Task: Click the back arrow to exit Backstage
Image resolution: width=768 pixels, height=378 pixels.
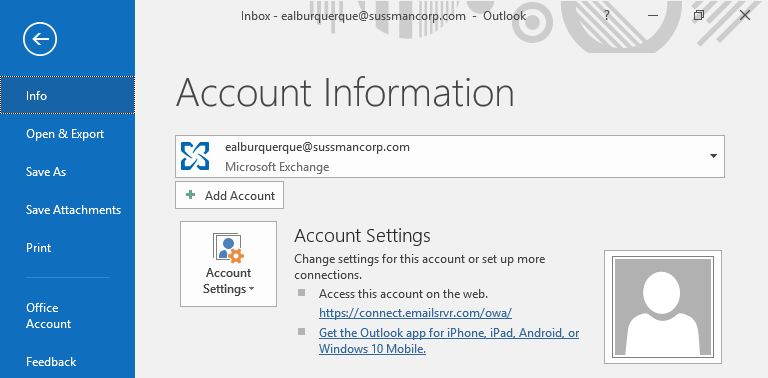Action: coord(40,39)
